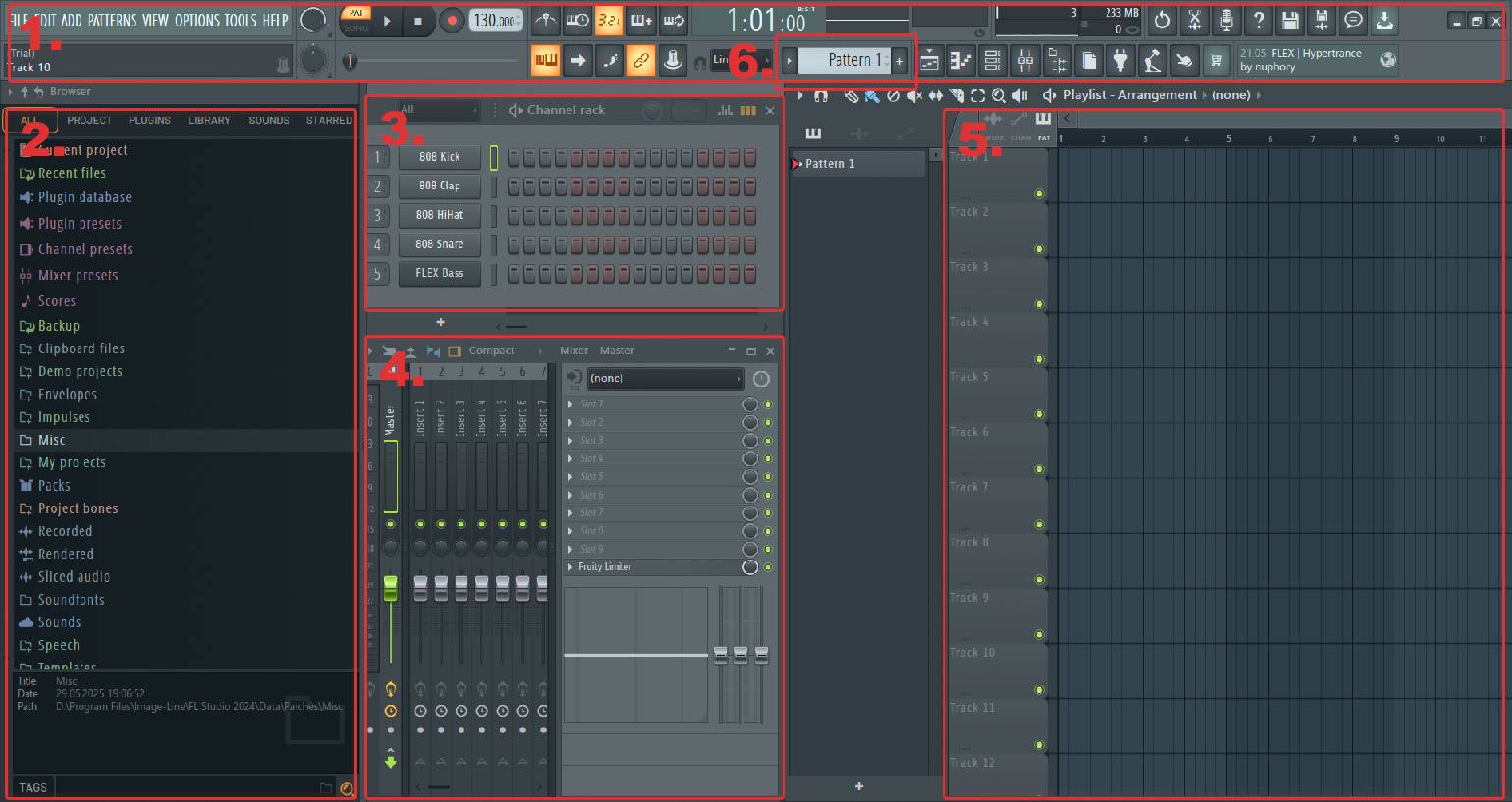Switch to Browser PLUGINS tab
This screenshot has height=802, width=1512.
click(x=149, y=120)
